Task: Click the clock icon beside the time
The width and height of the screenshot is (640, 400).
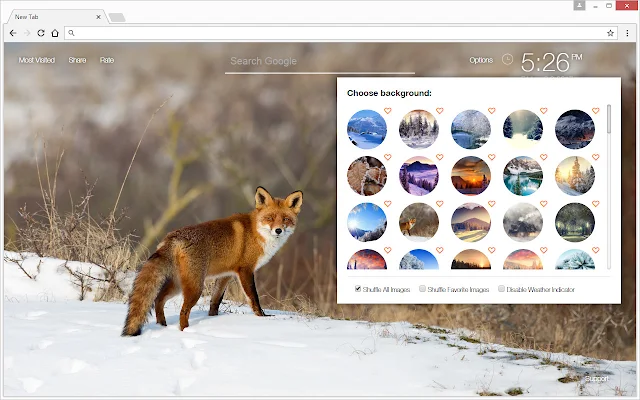Action: coord(507,60)
